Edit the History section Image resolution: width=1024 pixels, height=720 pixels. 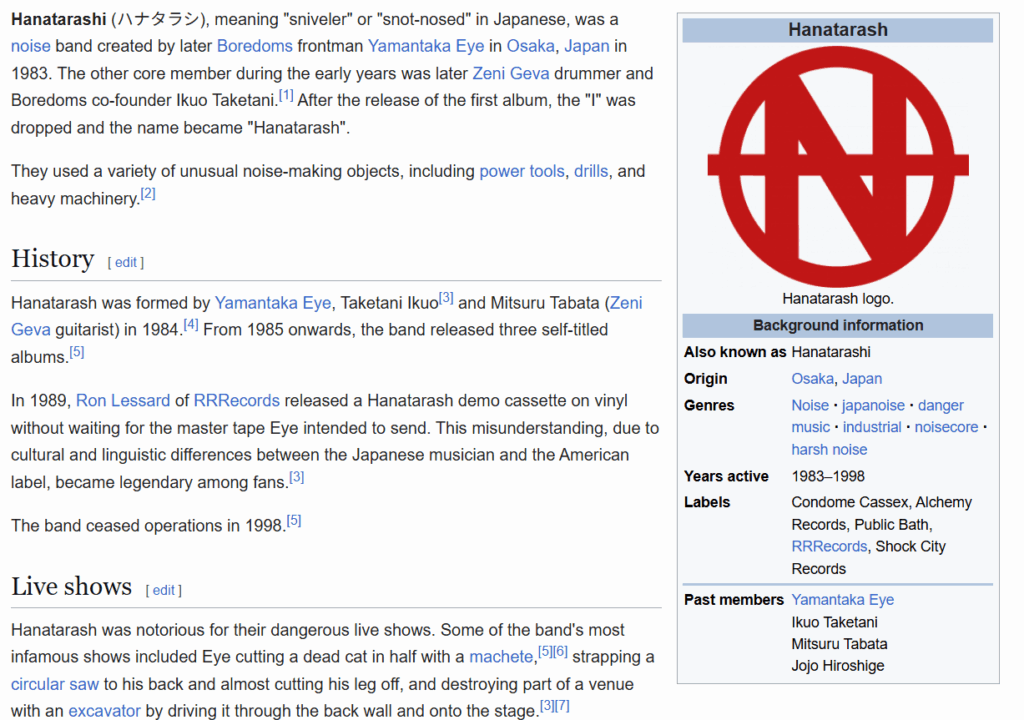tap(126, 262)
